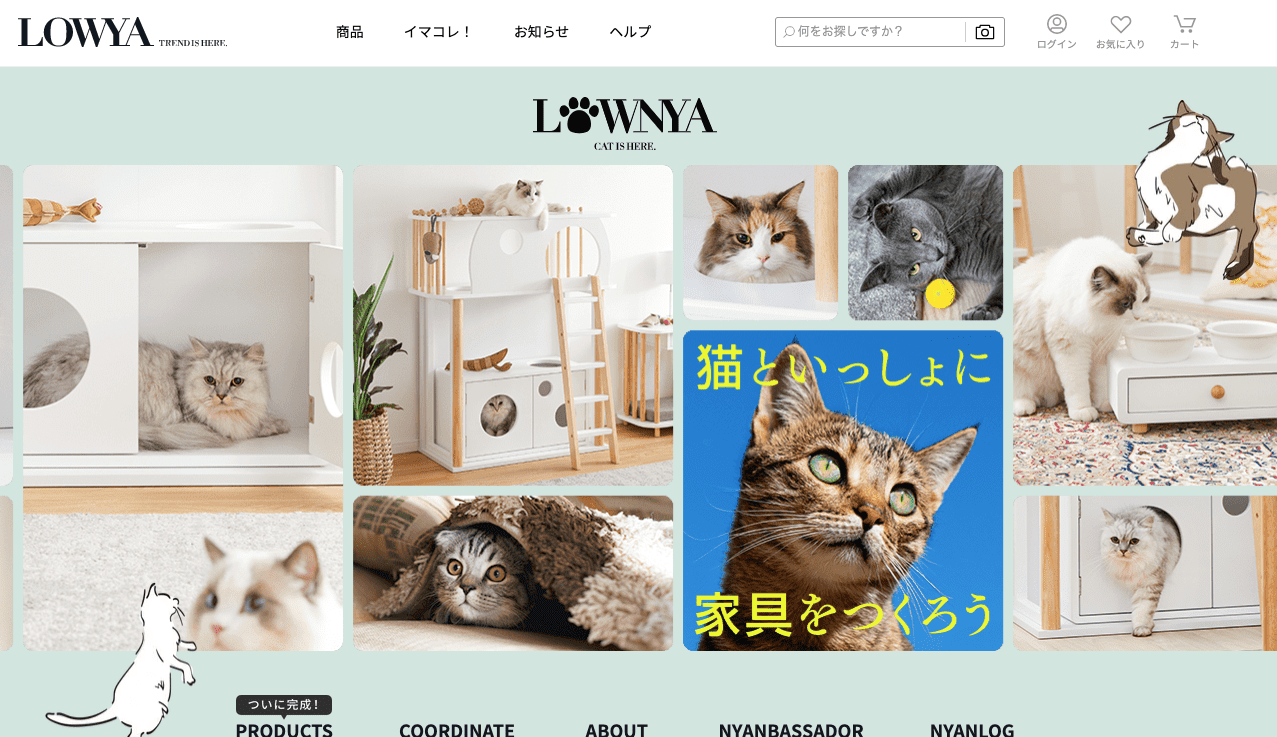Open the イマコレ！ menu item

438,32
